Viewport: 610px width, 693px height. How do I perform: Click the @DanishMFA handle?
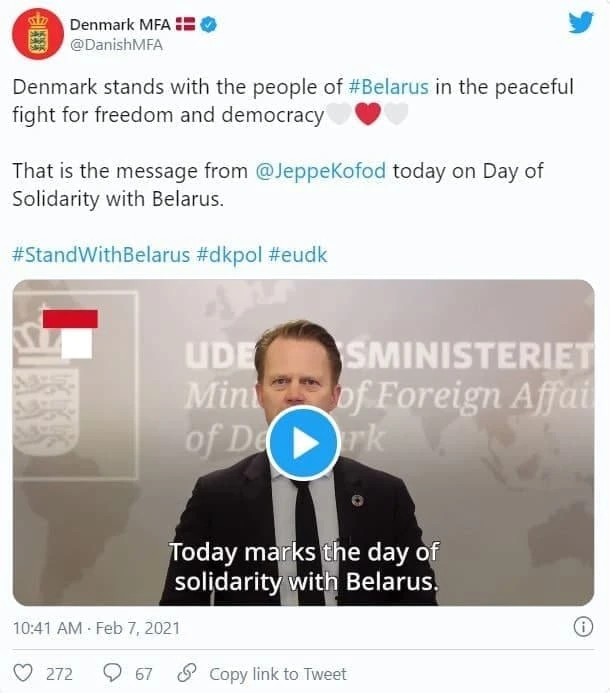pos(116,44)
